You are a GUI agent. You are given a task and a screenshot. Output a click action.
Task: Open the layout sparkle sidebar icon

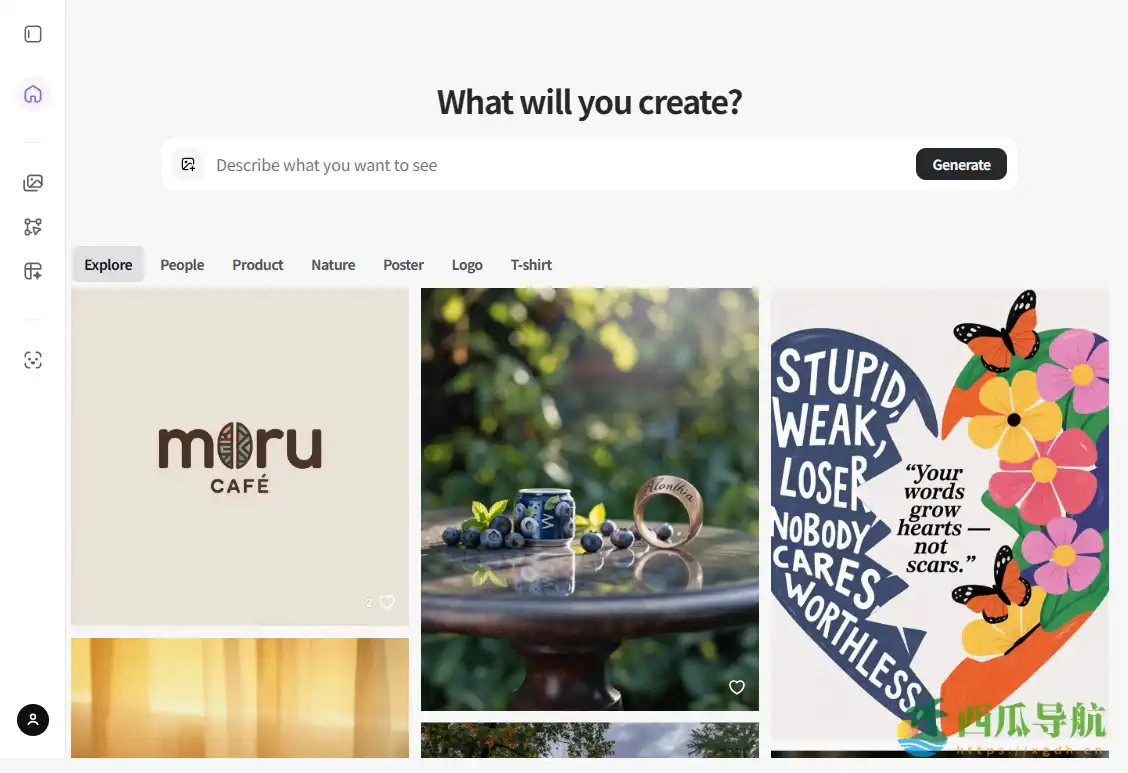pos(33,271)
